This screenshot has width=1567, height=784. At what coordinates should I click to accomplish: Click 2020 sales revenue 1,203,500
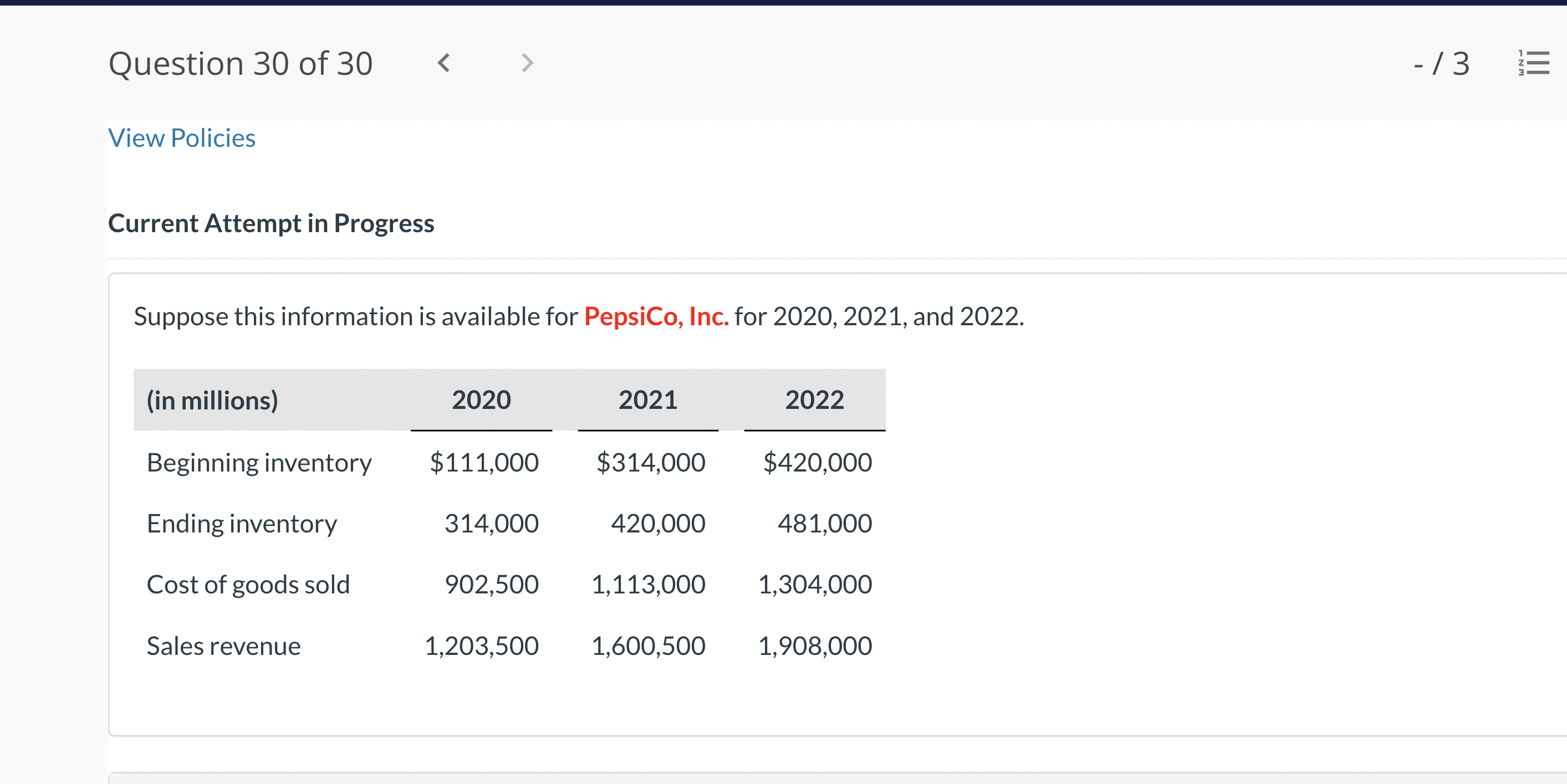click(481, 646)
